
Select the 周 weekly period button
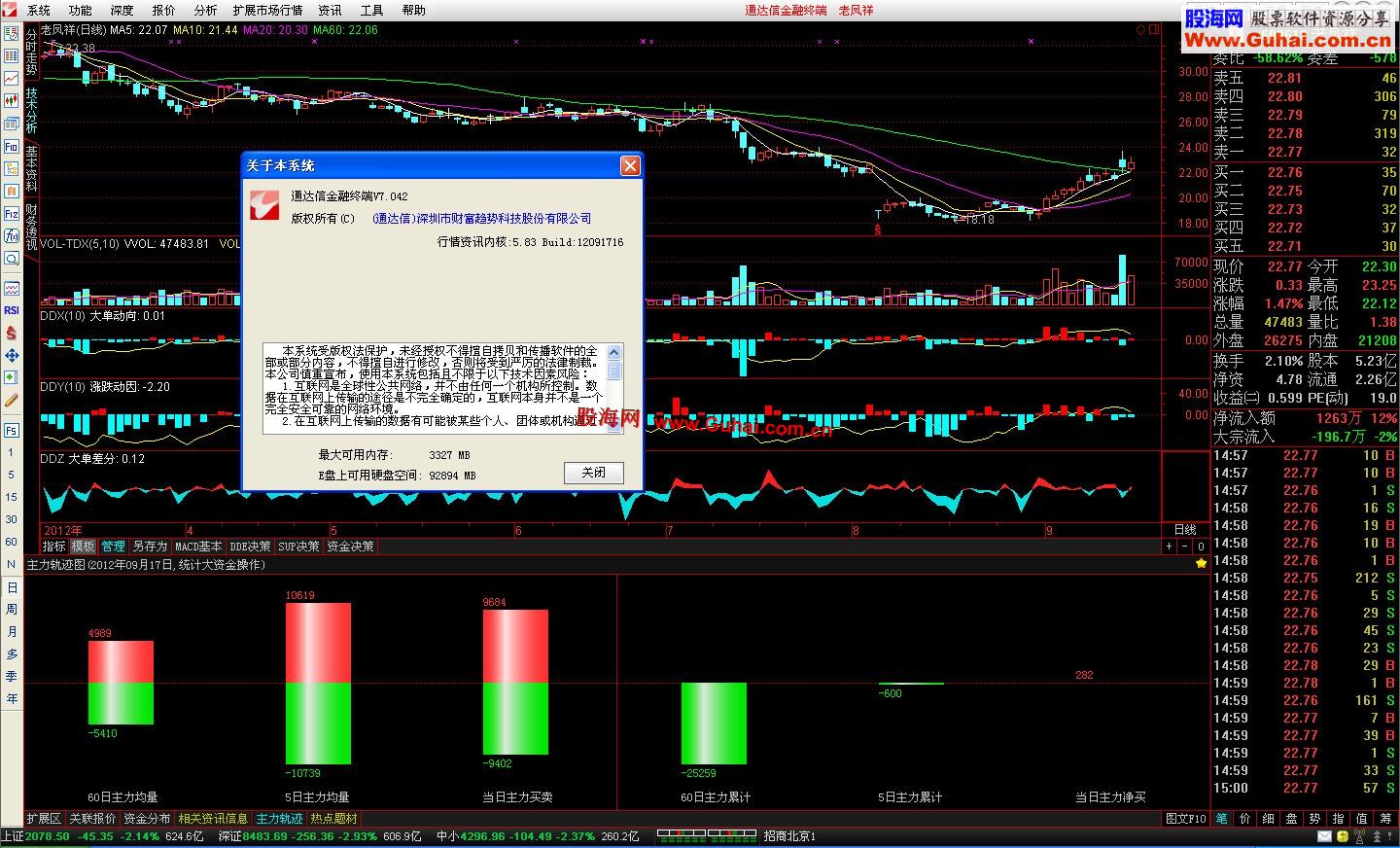pos(12,609)
